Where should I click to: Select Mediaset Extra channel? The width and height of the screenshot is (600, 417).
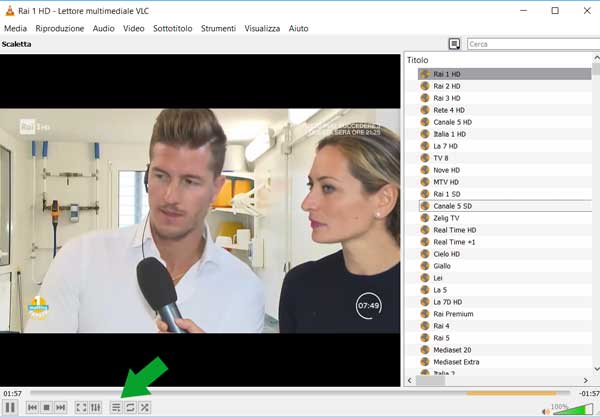point(504,362)
